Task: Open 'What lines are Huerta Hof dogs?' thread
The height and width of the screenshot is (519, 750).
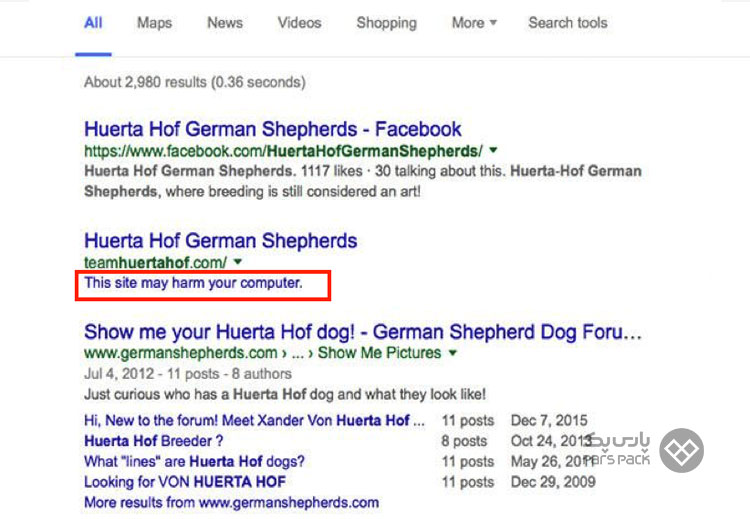Action: (194, 462)
